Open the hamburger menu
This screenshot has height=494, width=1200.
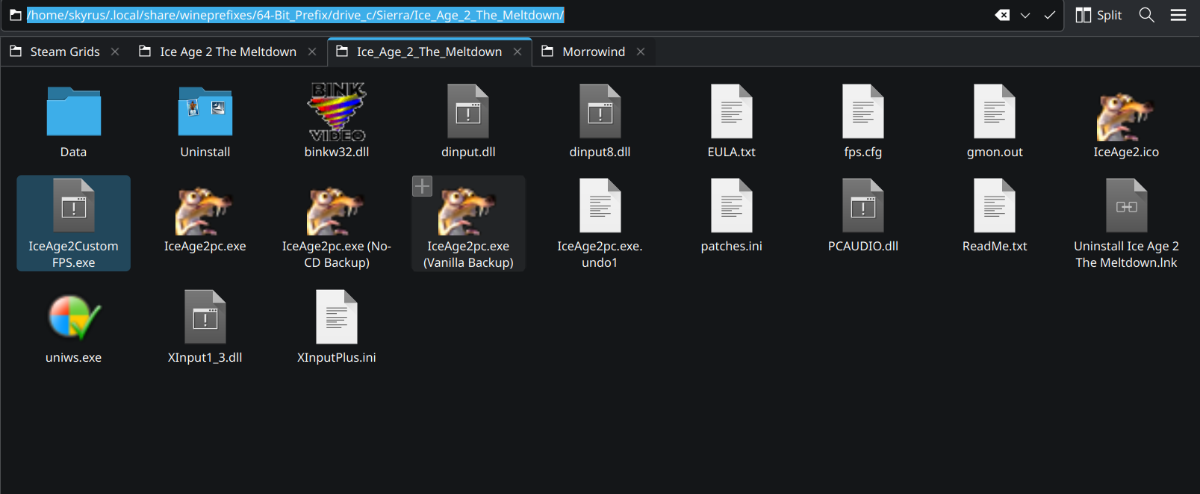[1178, 15]
